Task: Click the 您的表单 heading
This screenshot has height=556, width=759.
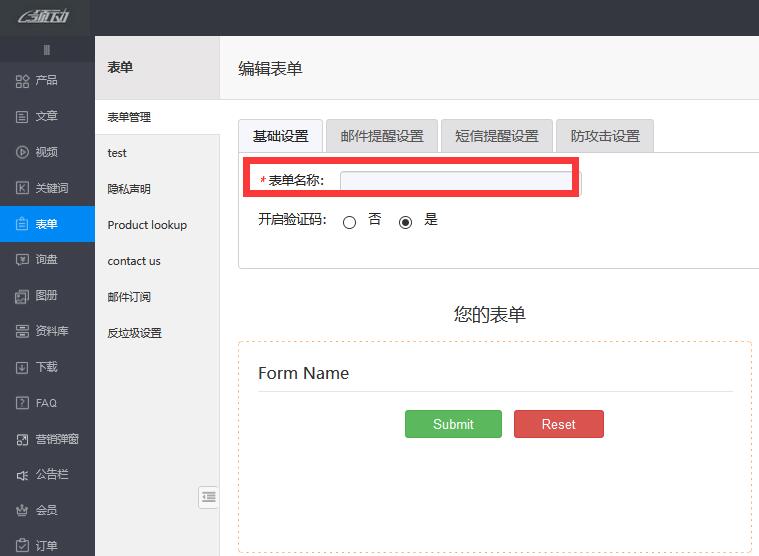Action: (489, 315)
